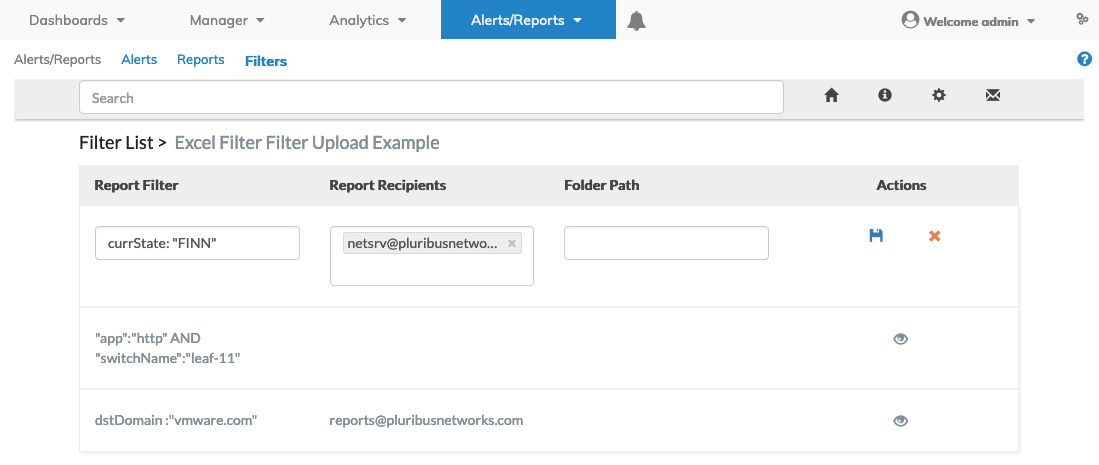This screenshot has height=465, width=1099.
Task: Open the Analytics dropdown menu
Action: (367, 20)
